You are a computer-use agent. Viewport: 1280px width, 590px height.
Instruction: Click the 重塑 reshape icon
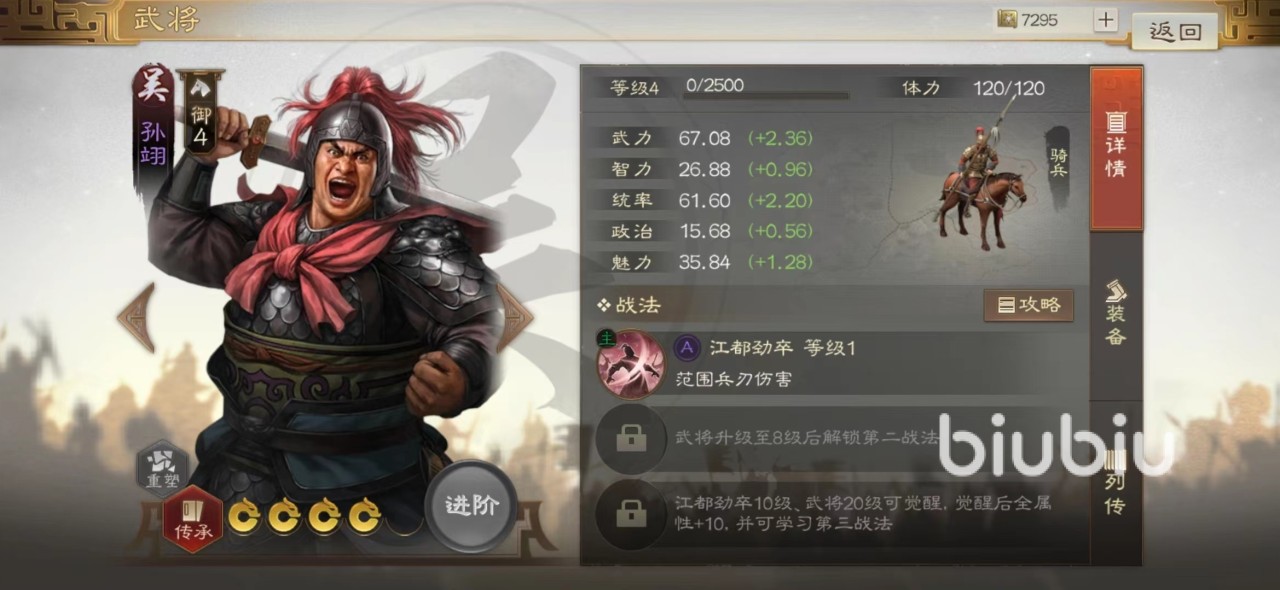[162, 466]
